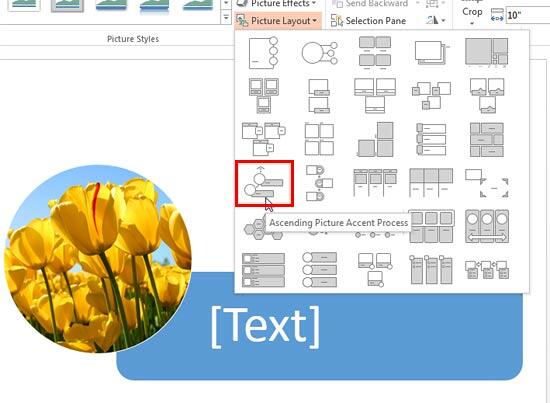Click the [Text] placeholder in the blue shape
This screenshot has width=550, height=403.
tap(266, 327)
